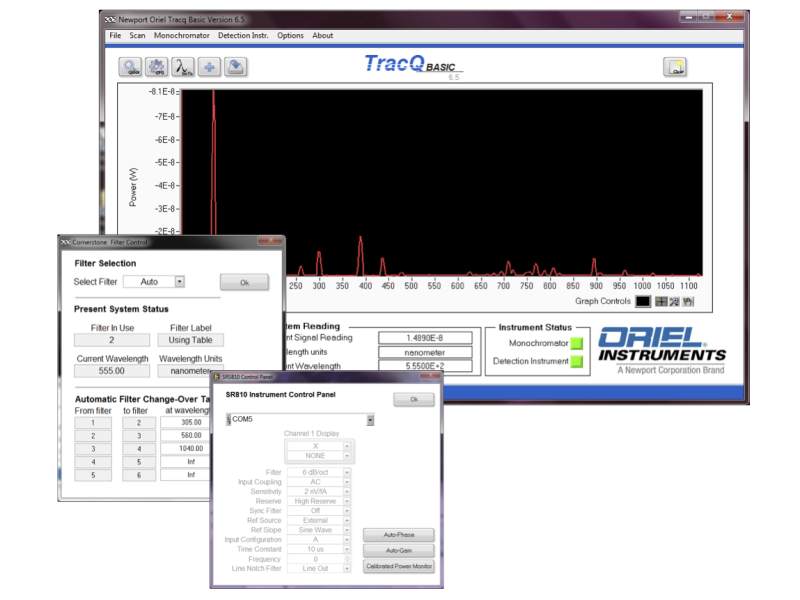800x600 pixels.
Task: Click the plus toolbar icon
Action: 209,67
